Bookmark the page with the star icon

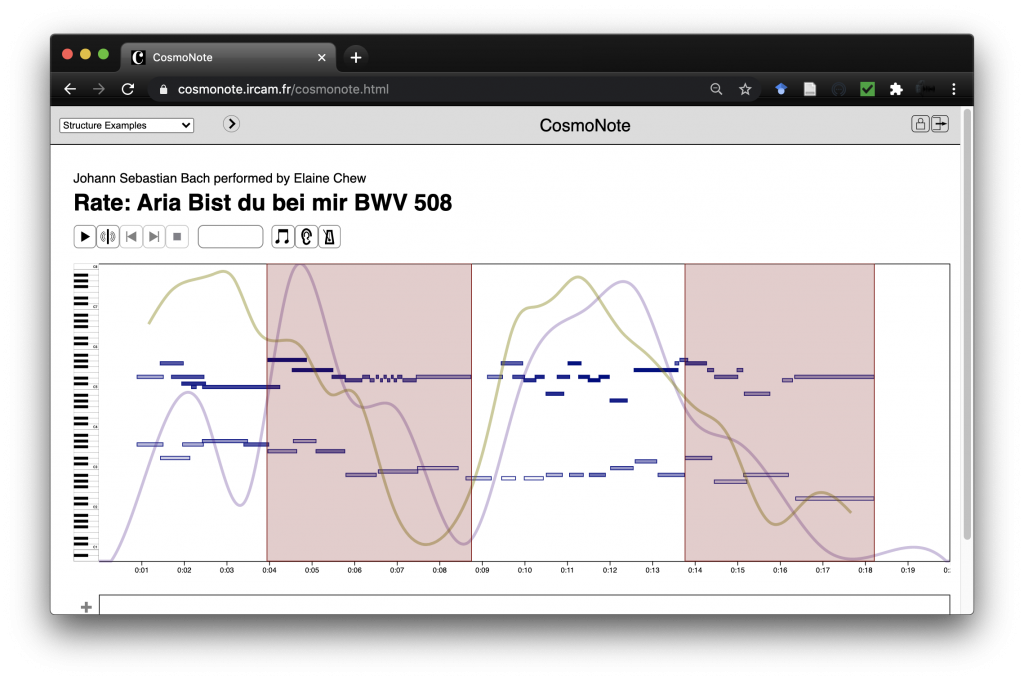(745, 89)
